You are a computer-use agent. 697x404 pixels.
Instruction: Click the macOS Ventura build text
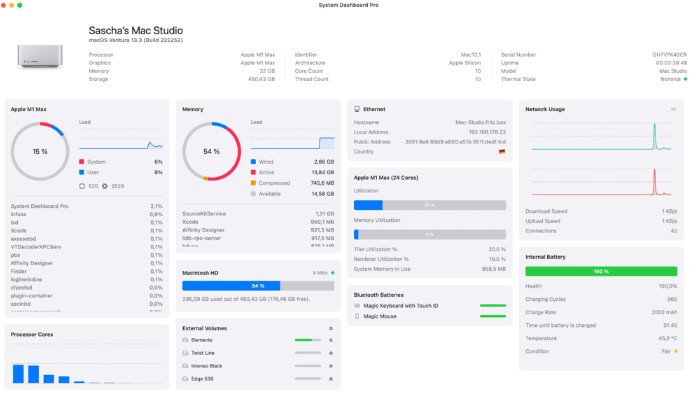pyautogui.click(x=136, y=40)
